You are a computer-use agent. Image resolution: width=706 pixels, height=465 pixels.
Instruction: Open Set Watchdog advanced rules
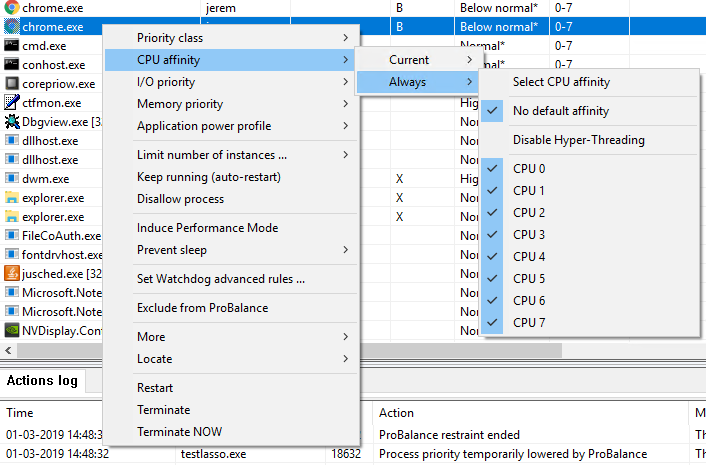point(231,279)
